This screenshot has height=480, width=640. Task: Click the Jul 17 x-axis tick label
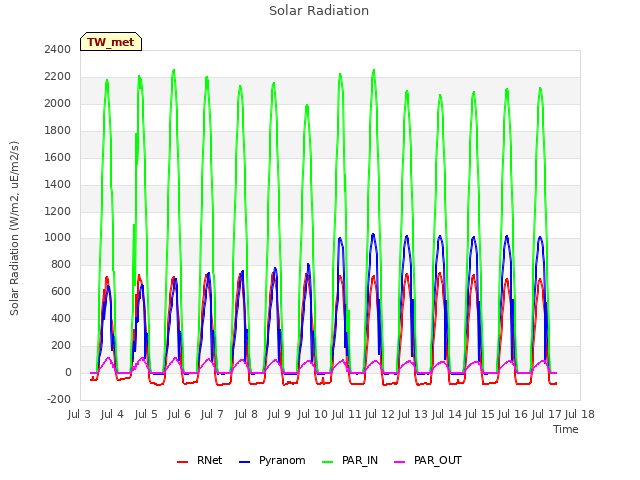(x=547, y=414)
